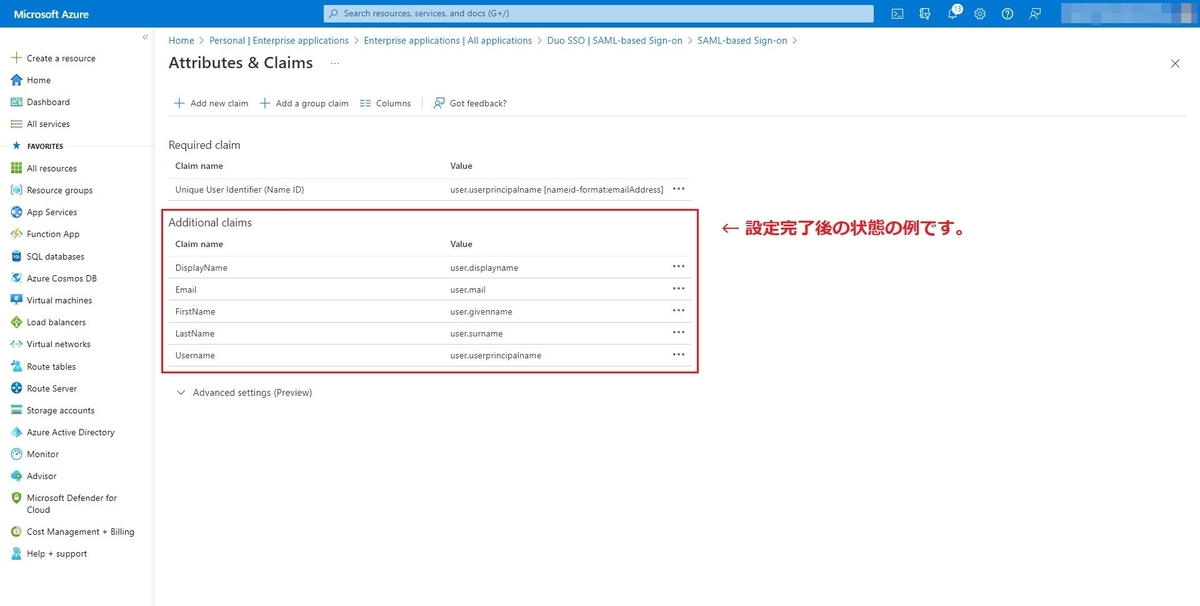Click the Advisor icon in sidebar
This screenshot has width=1200, height=606.
16,476
